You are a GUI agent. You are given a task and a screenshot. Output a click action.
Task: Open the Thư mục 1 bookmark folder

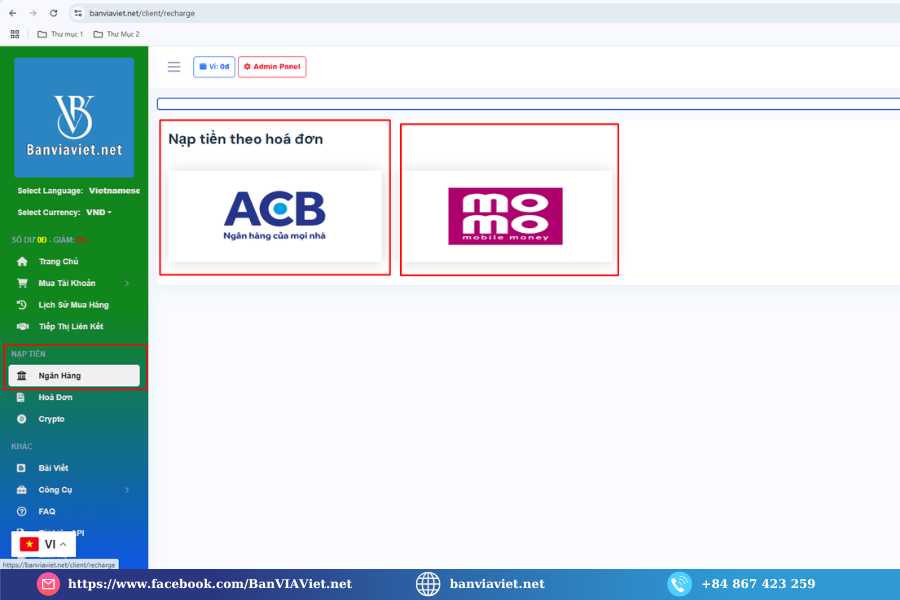point(60,34)
